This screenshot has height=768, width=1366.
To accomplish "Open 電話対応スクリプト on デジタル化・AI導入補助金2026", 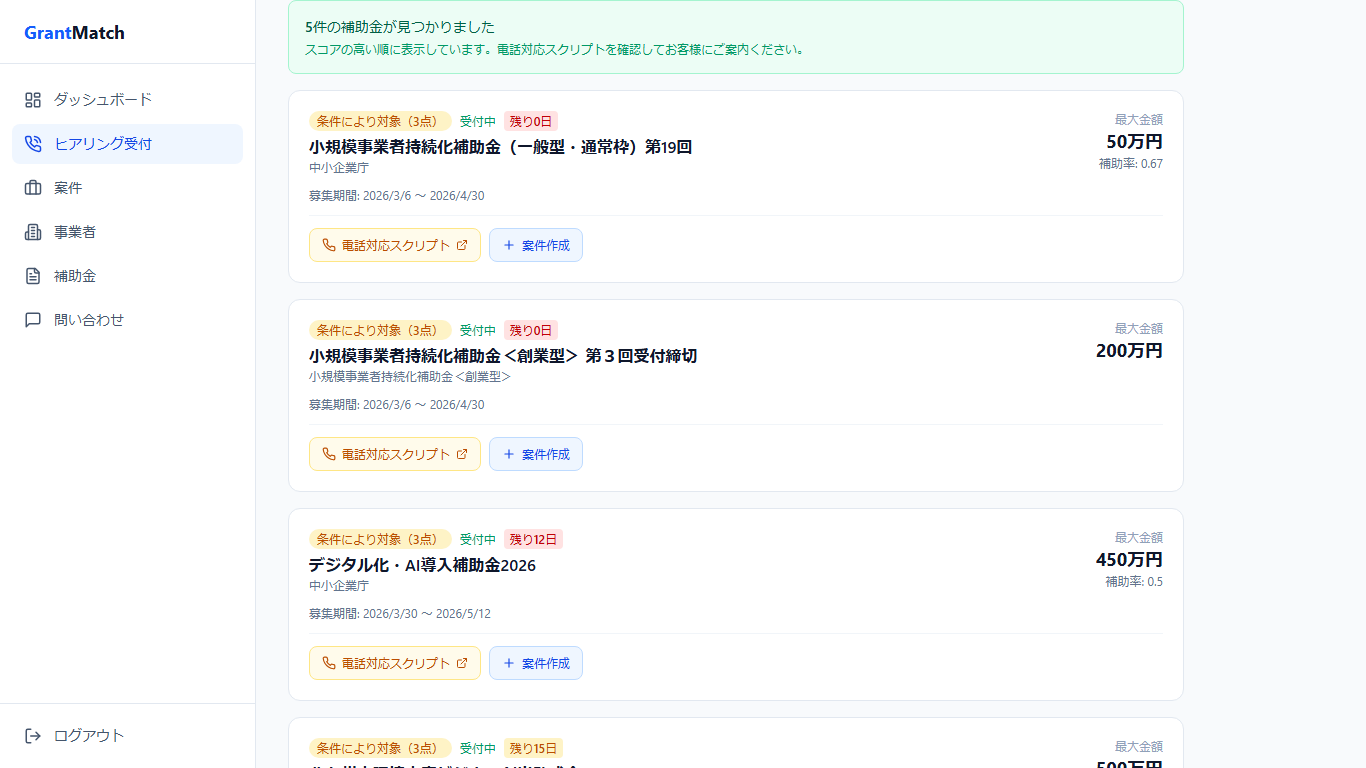I will [394, 662].
